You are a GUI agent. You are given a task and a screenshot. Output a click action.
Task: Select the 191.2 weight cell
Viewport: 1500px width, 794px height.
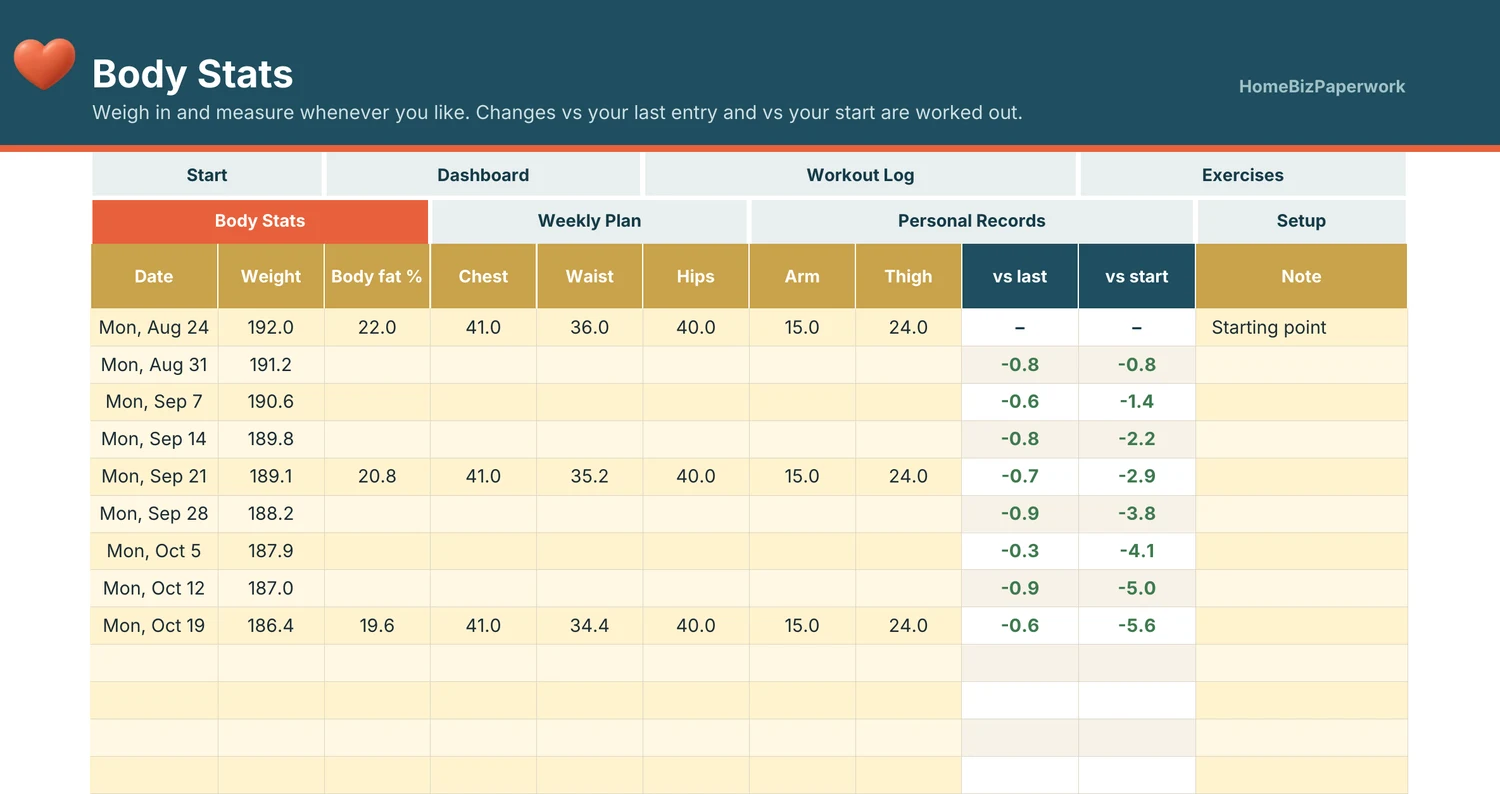click(271, 365)
